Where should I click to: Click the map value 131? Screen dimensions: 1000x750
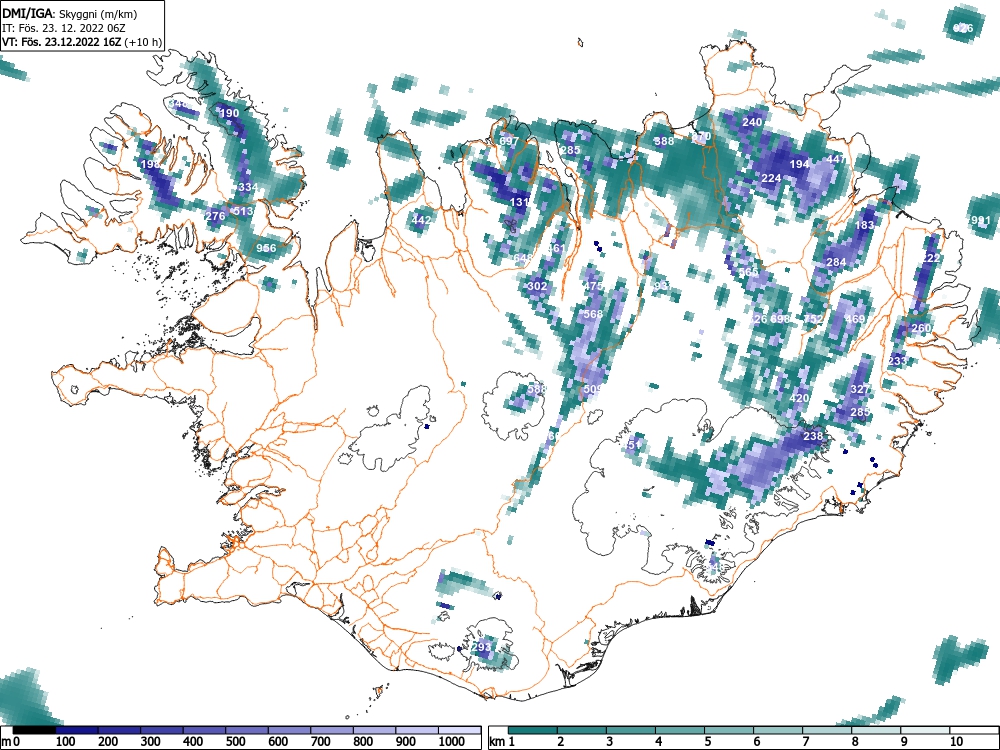(x=520, y=202)
